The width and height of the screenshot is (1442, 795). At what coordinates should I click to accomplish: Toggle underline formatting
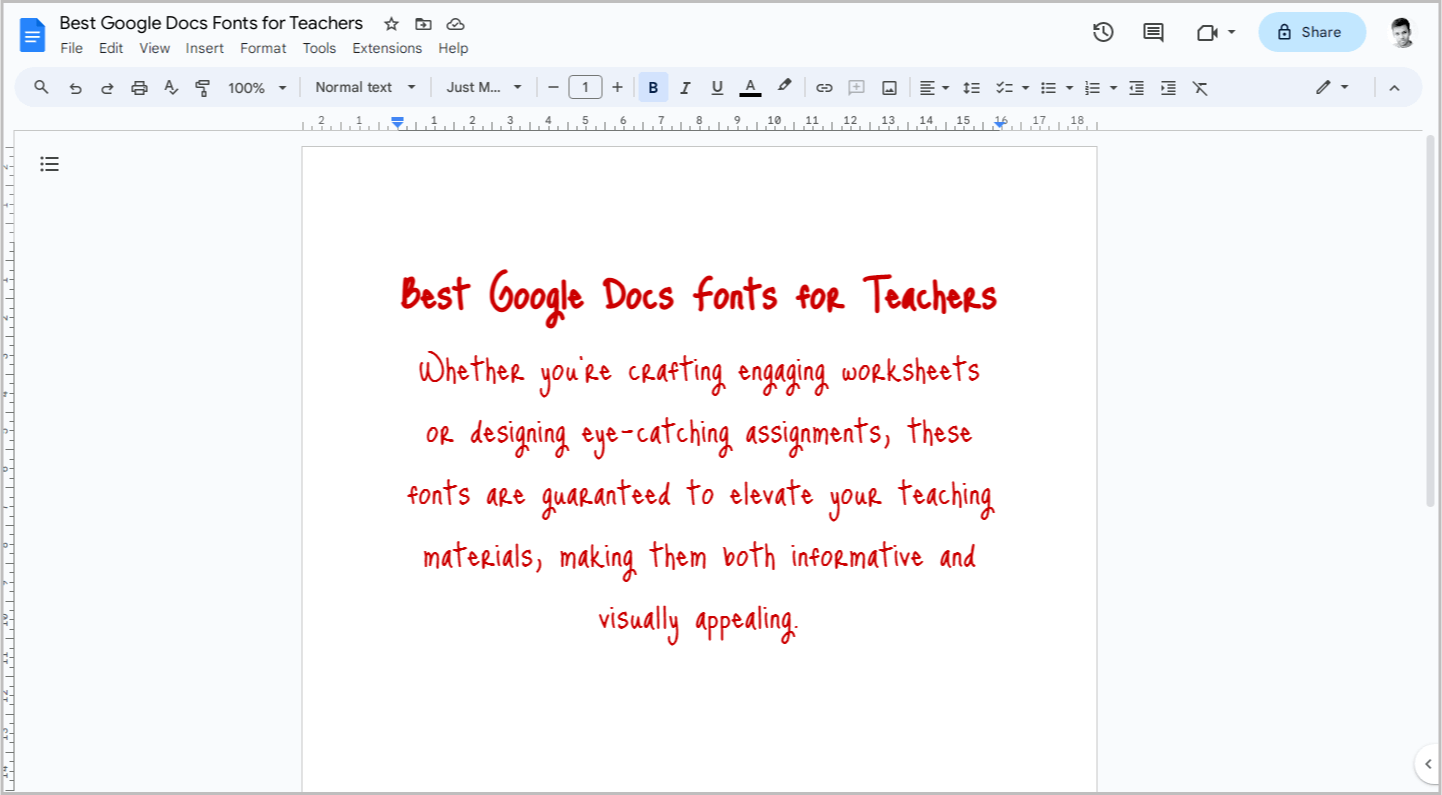pyautogui.click(x=717, y=88)
